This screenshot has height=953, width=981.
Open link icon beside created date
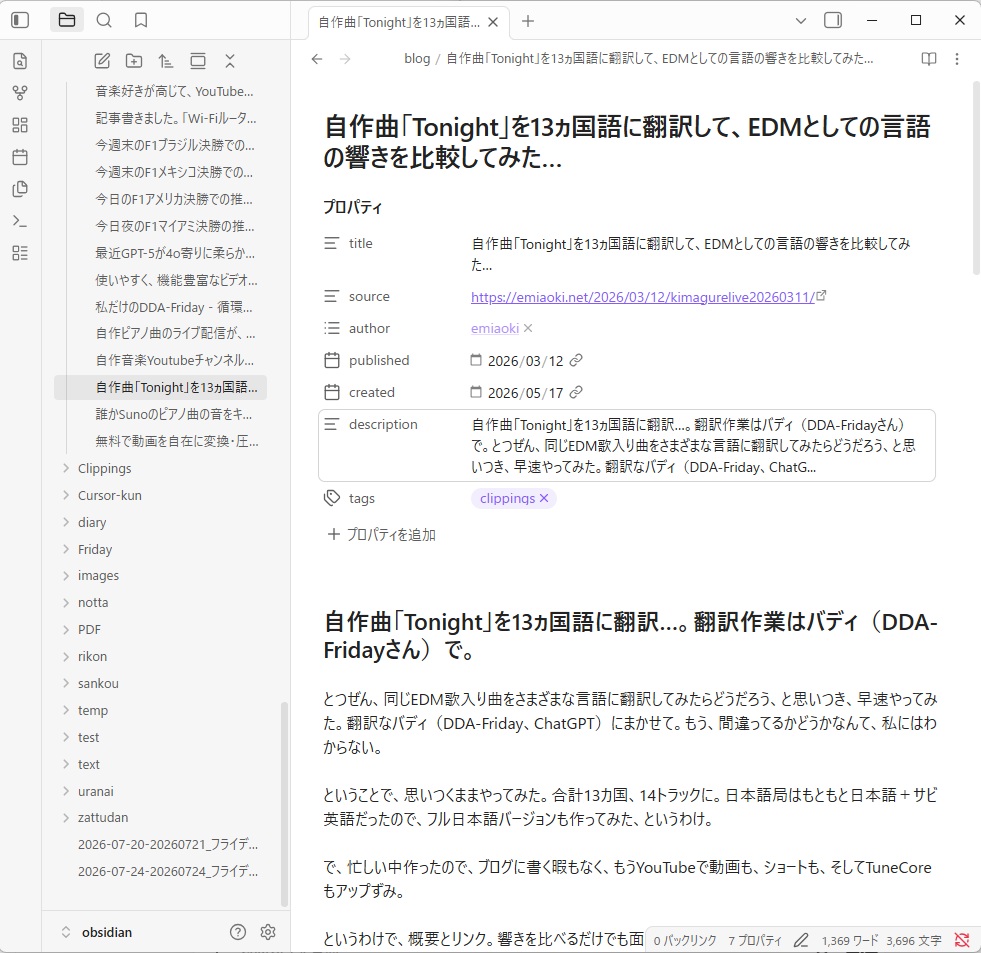576,392
